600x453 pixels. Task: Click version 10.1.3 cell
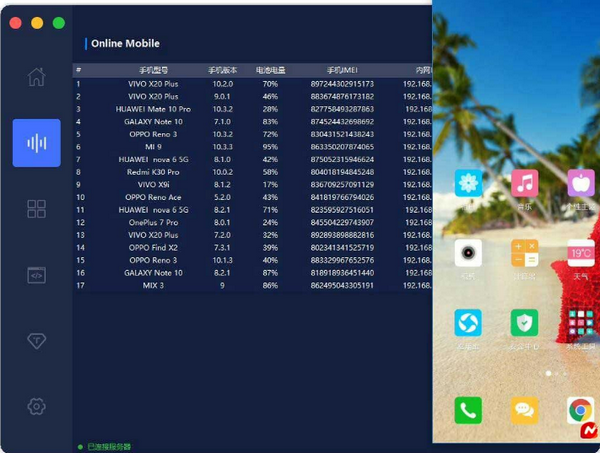click(223, 260)
